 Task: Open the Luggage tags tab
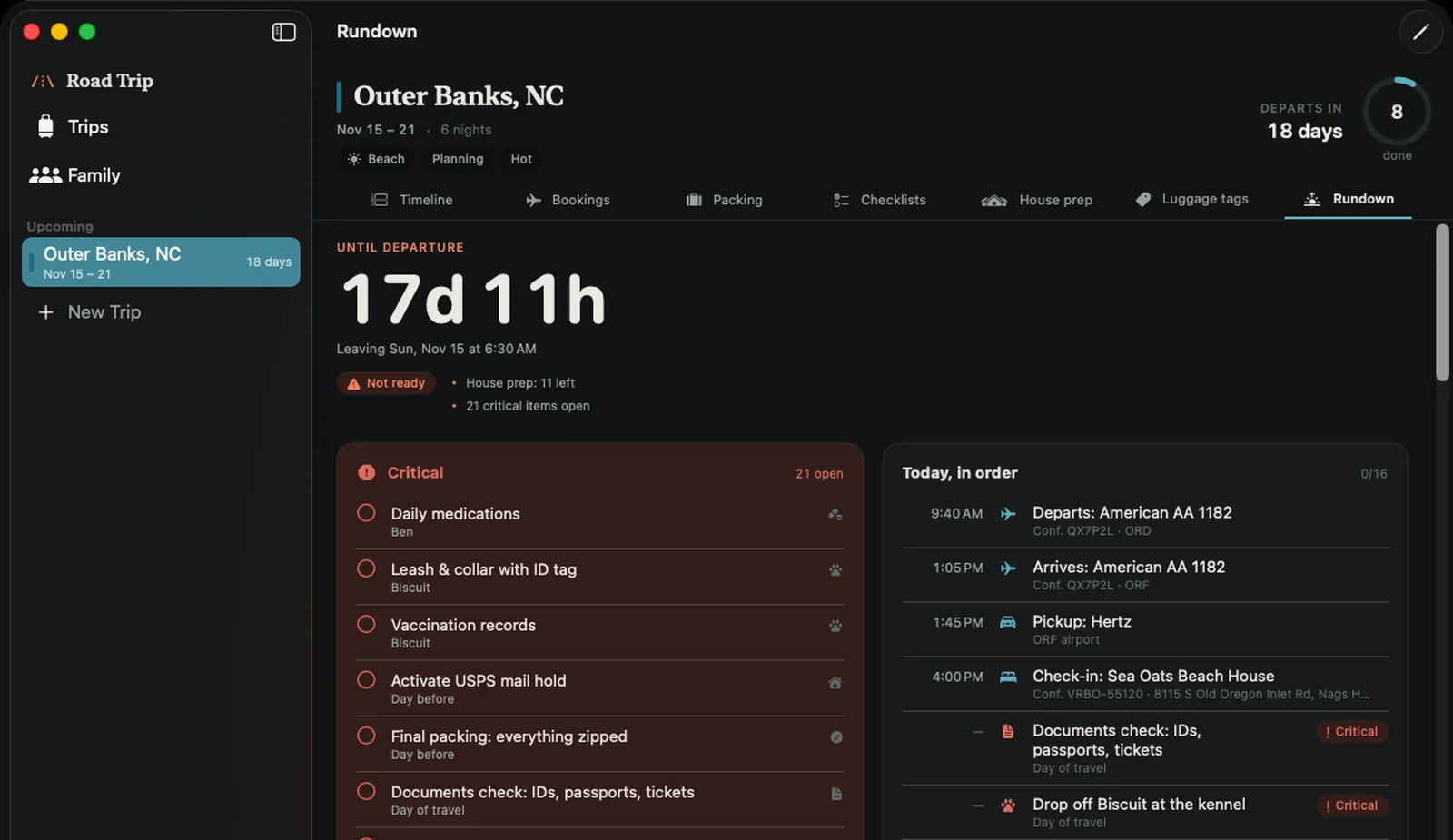(1192, 199)
